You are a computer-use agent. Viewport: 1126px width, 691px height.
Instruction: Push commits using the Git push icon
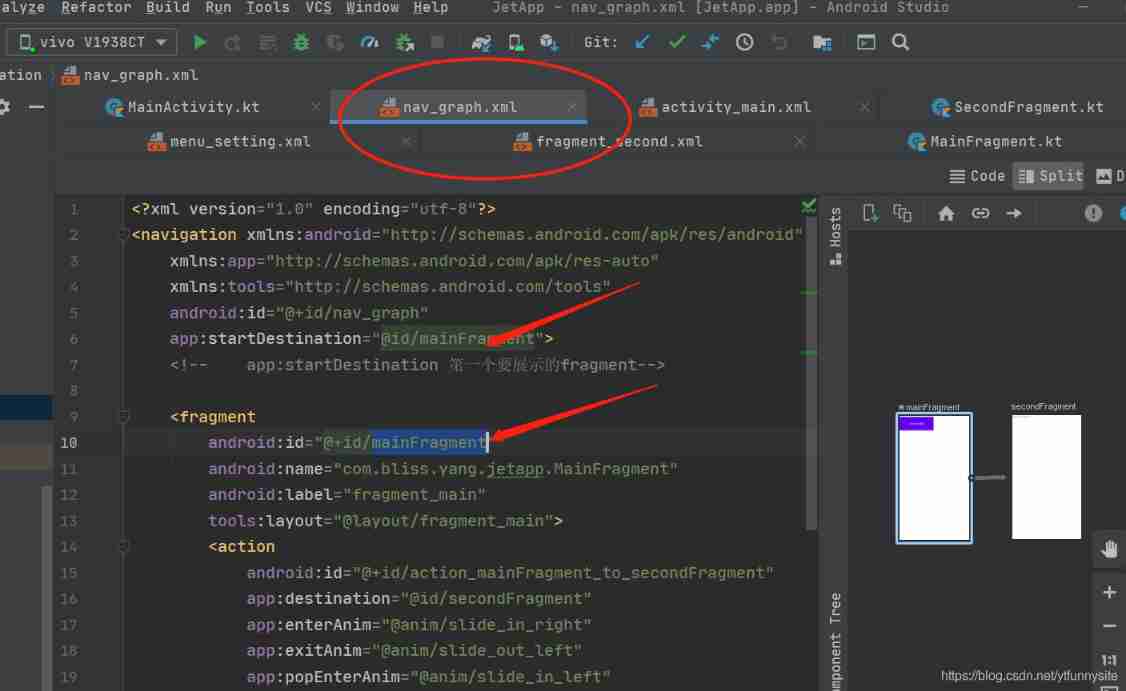tap(712, 42)
